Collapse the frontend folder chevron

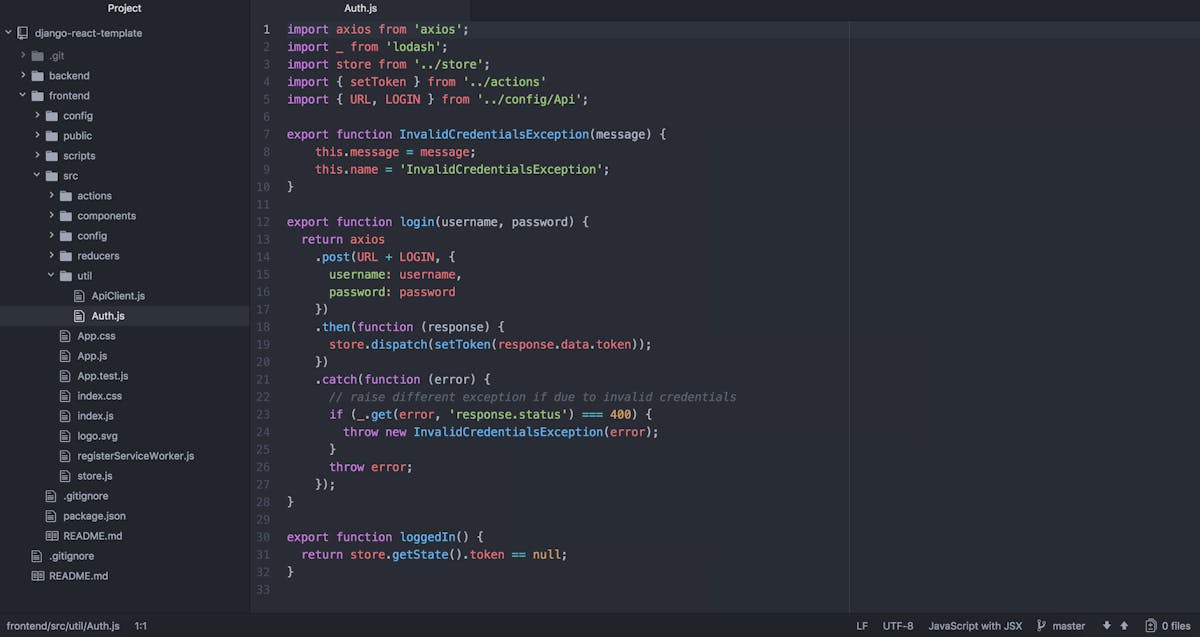23,96
